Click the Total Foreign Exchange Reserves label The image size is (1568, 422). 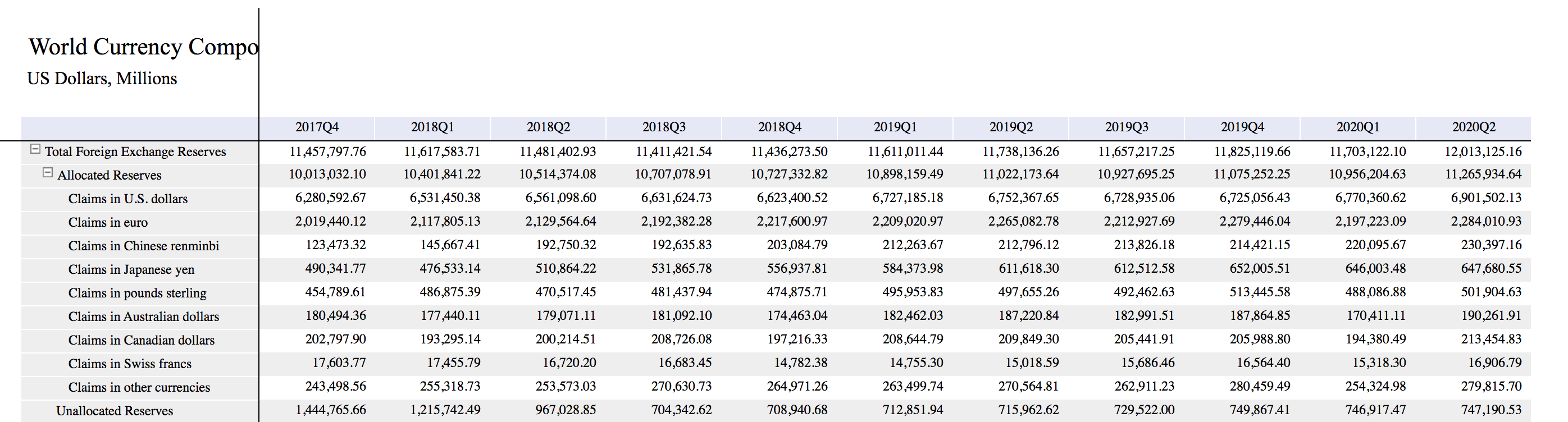135,152
